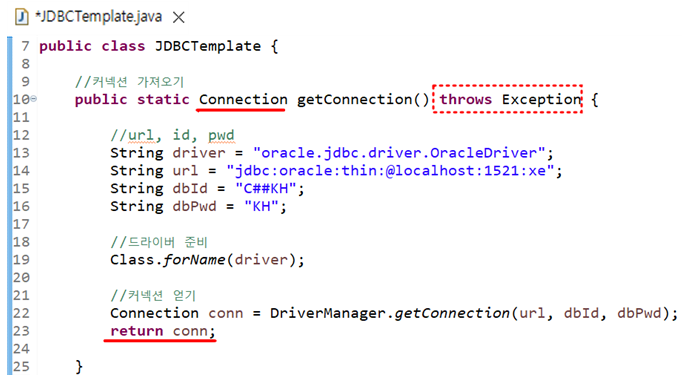Click the url variable declaration on line 14
Screen dimensions: 682x375
185,171
